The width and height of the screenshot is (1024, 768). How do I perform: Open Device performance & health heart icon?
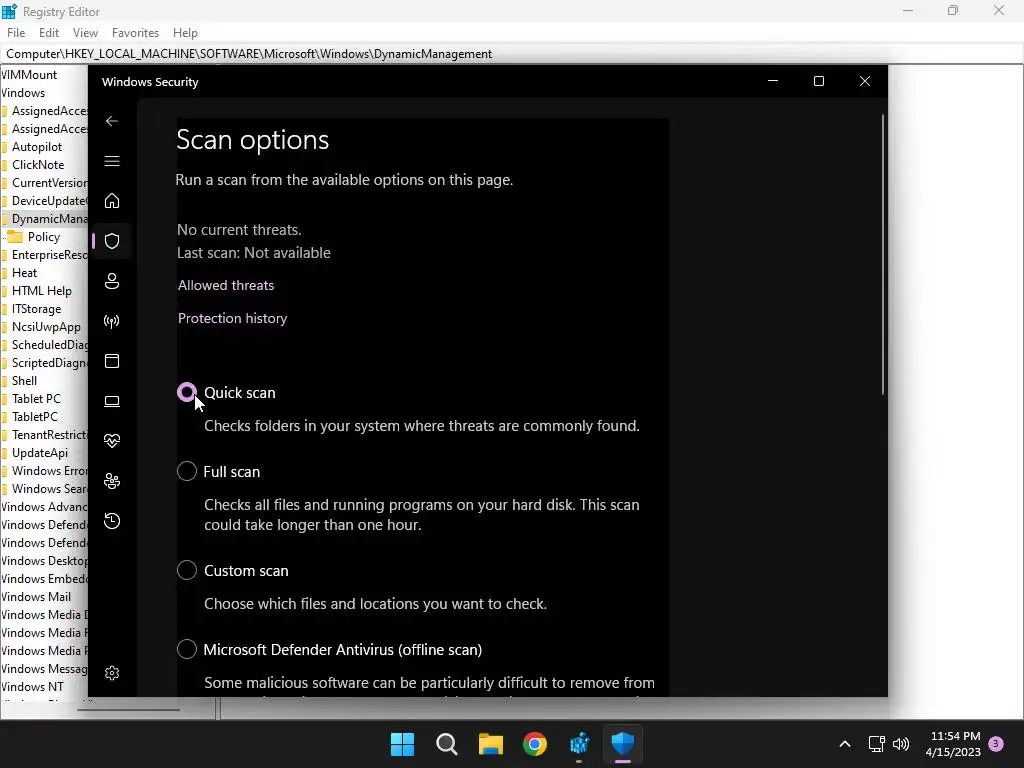click(112, 441)
